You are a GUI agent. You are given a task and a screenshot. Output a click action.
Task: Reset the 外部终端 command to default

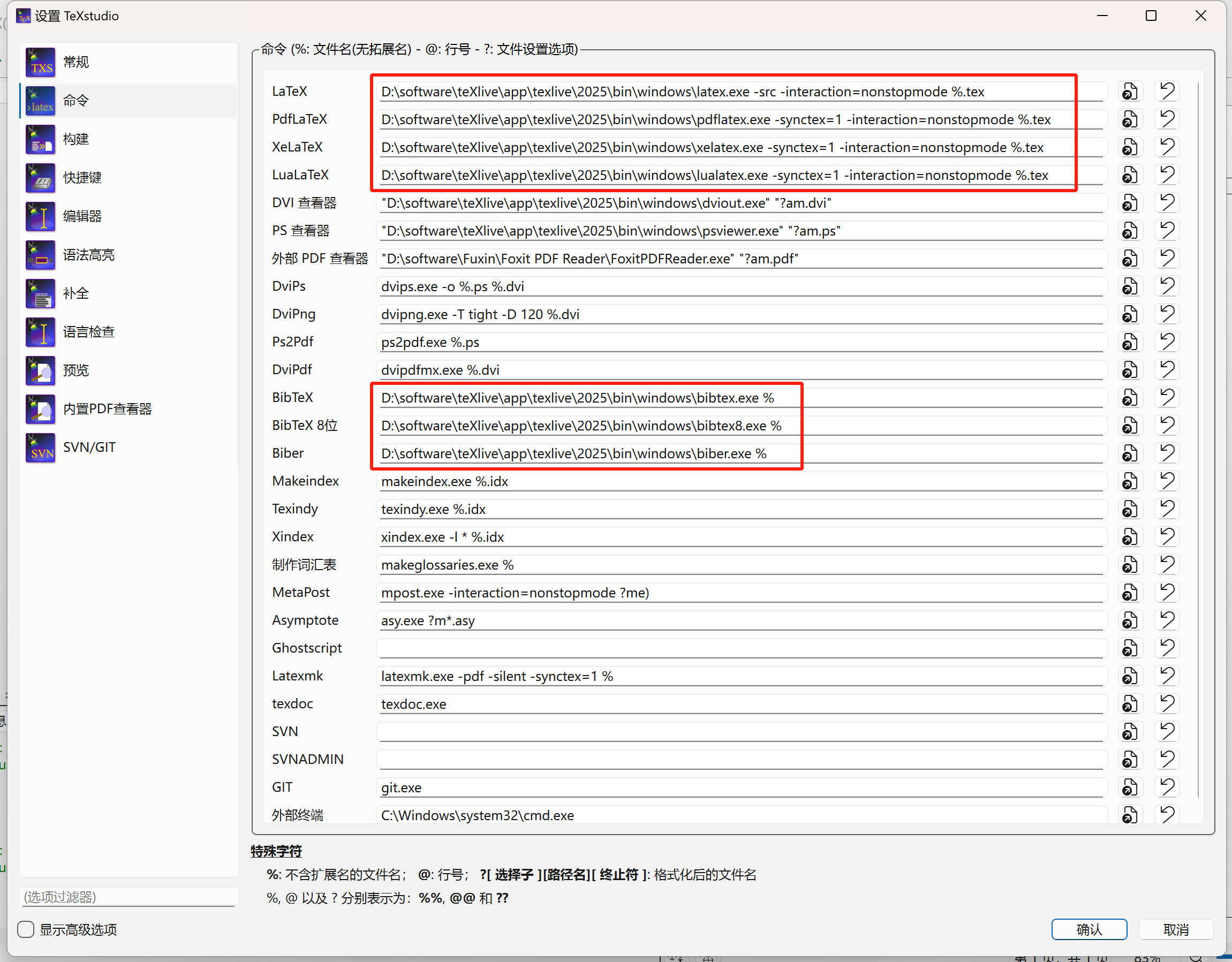1167,815
